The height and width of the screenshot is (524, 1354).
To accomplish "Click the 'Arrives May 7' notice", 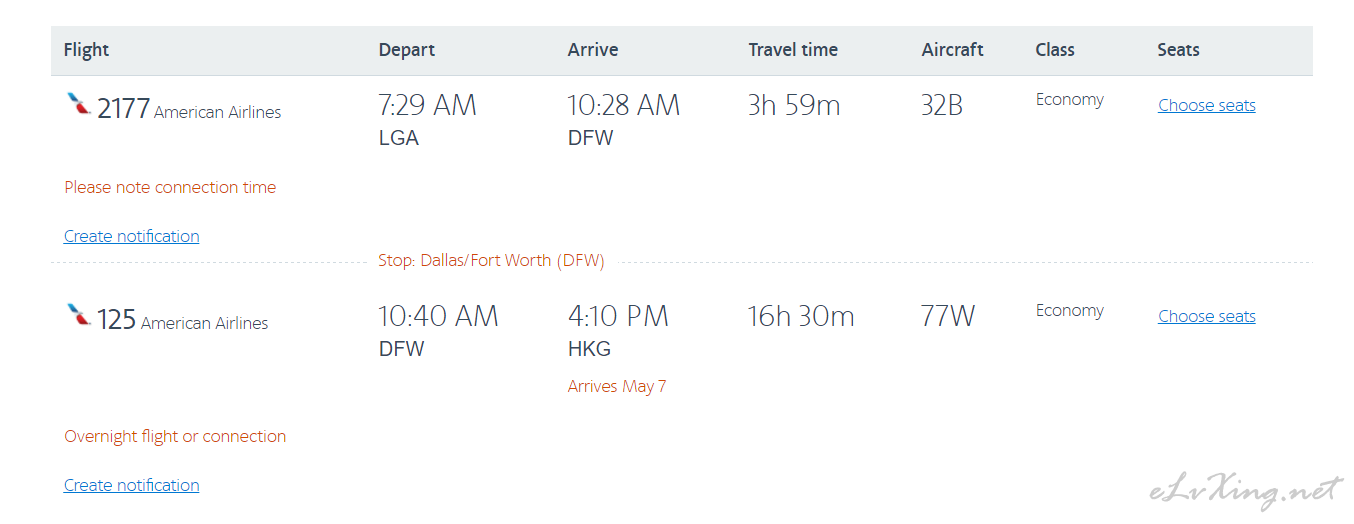I will (x=617, y=386).
